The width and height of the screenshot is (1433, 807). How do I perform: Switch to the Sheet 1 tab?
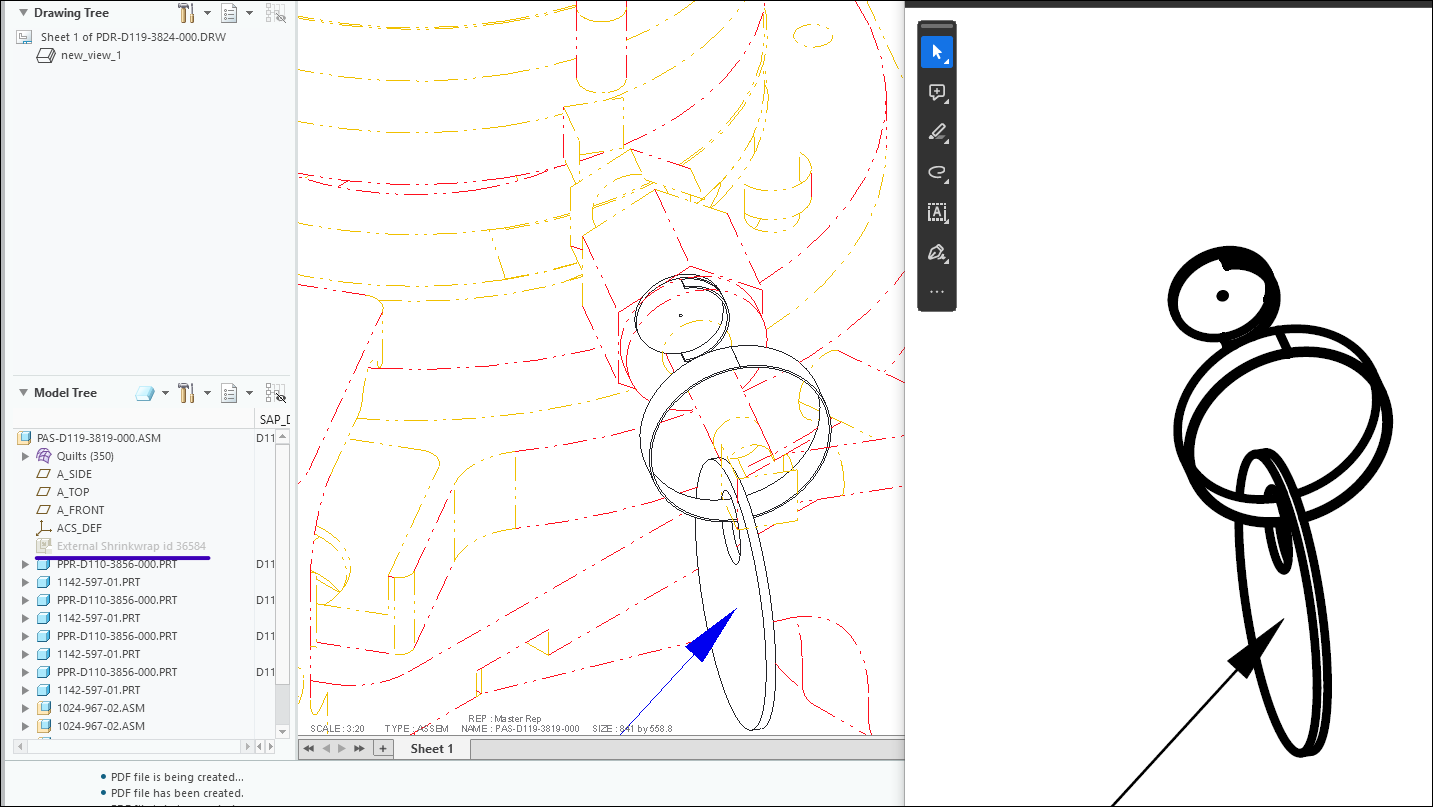(431, 748)
